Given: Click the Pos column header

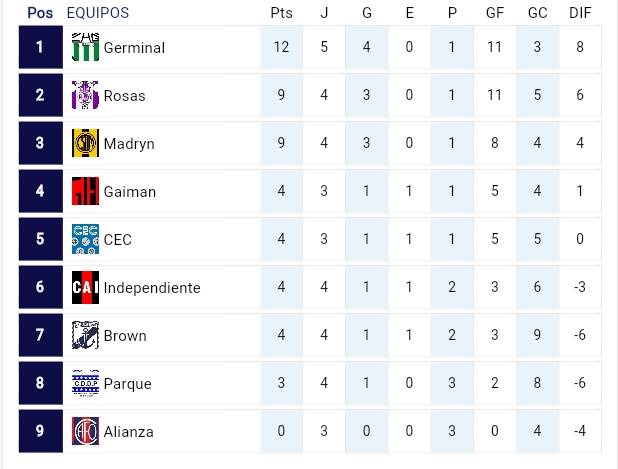Looking at the screenshot, I should click(x=40, y=13).
